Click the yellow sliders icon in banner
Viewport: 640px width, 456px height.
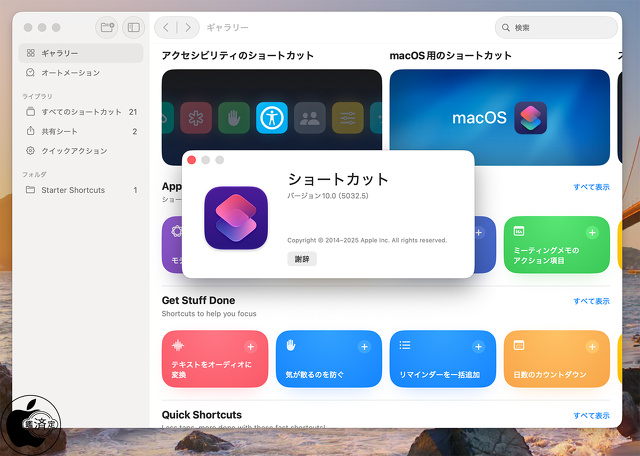point(348,118)
